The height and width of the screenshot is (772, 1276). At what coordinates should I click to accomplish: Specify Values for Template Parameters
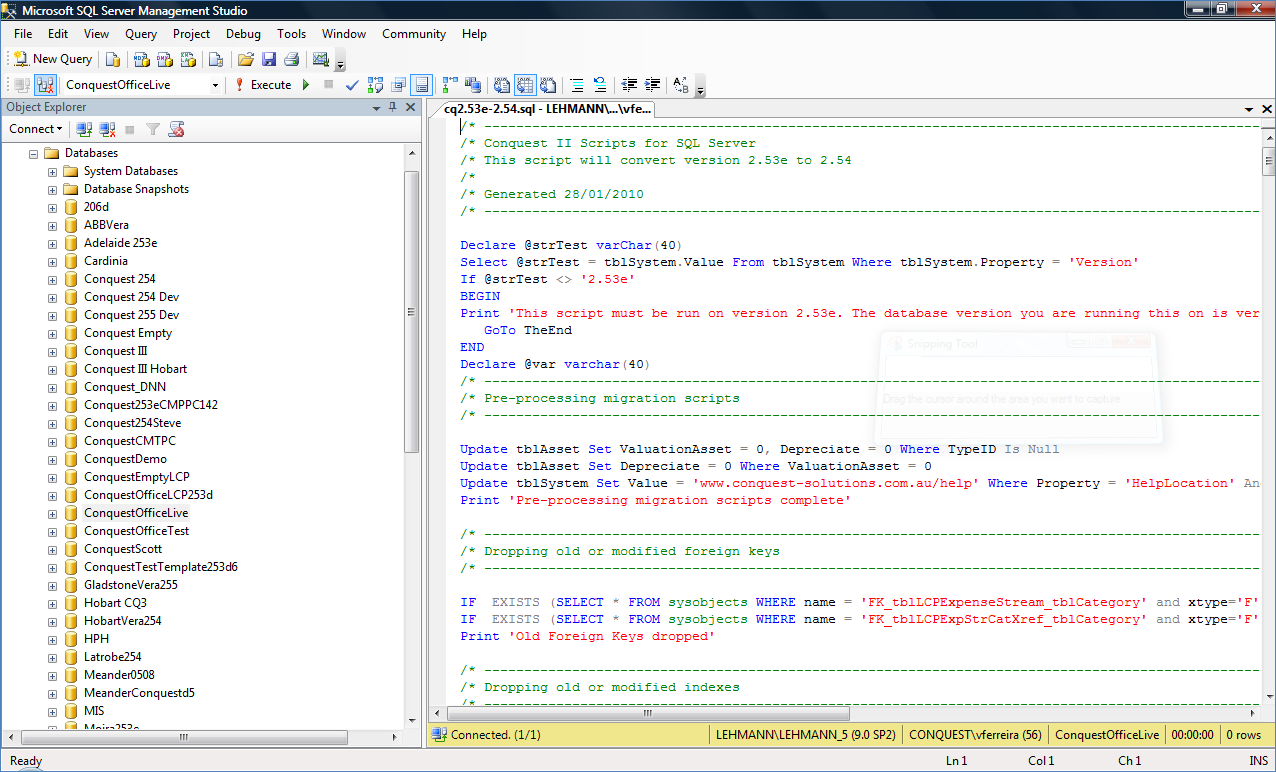[681, 85]
